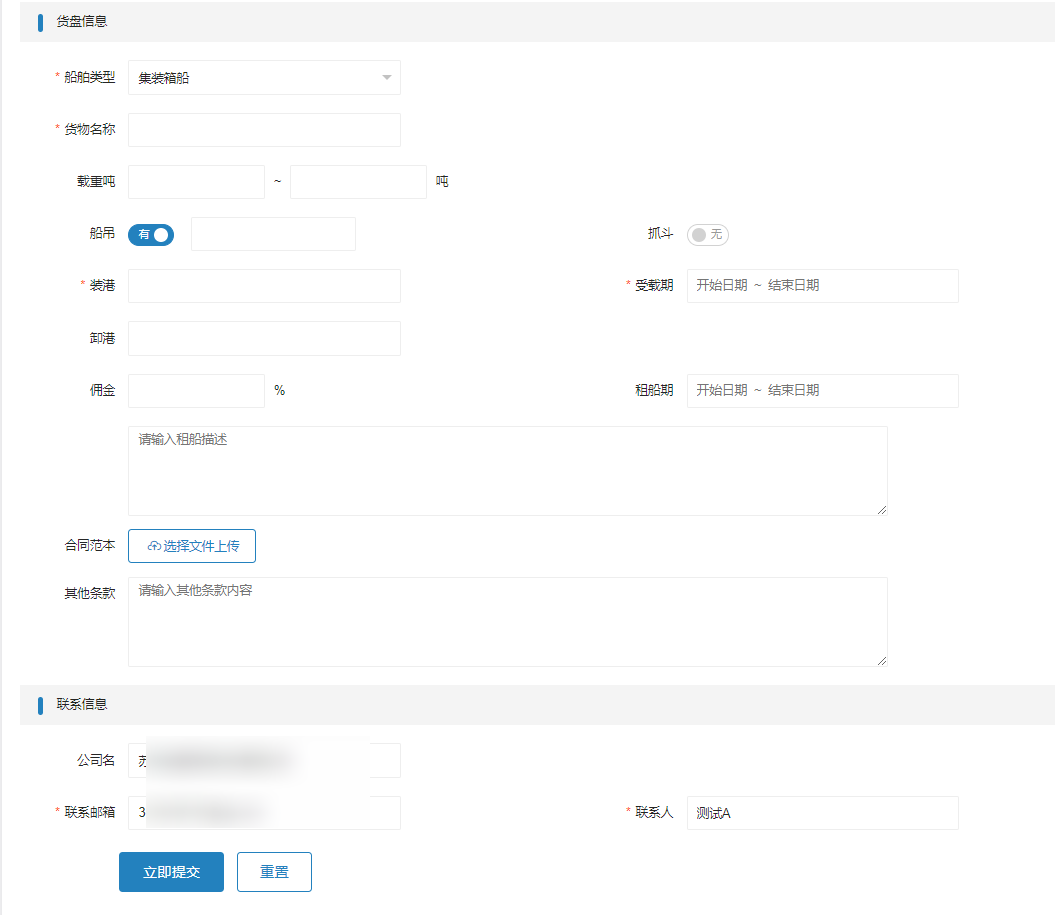Click the 其他条款 text area
This screenshot has height=915, width=1055.
pyautogui.click(x=507, y=622)
